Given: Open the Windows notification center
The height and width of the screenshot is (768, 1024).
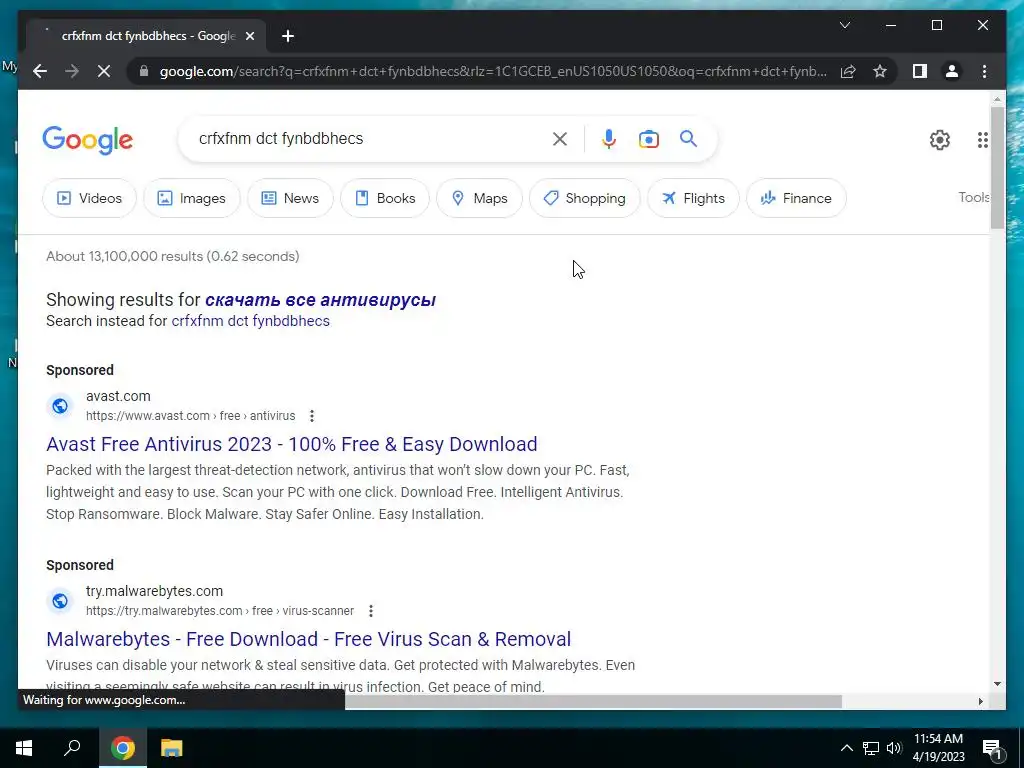Looking at the screenshot, I should pos(992,748).
